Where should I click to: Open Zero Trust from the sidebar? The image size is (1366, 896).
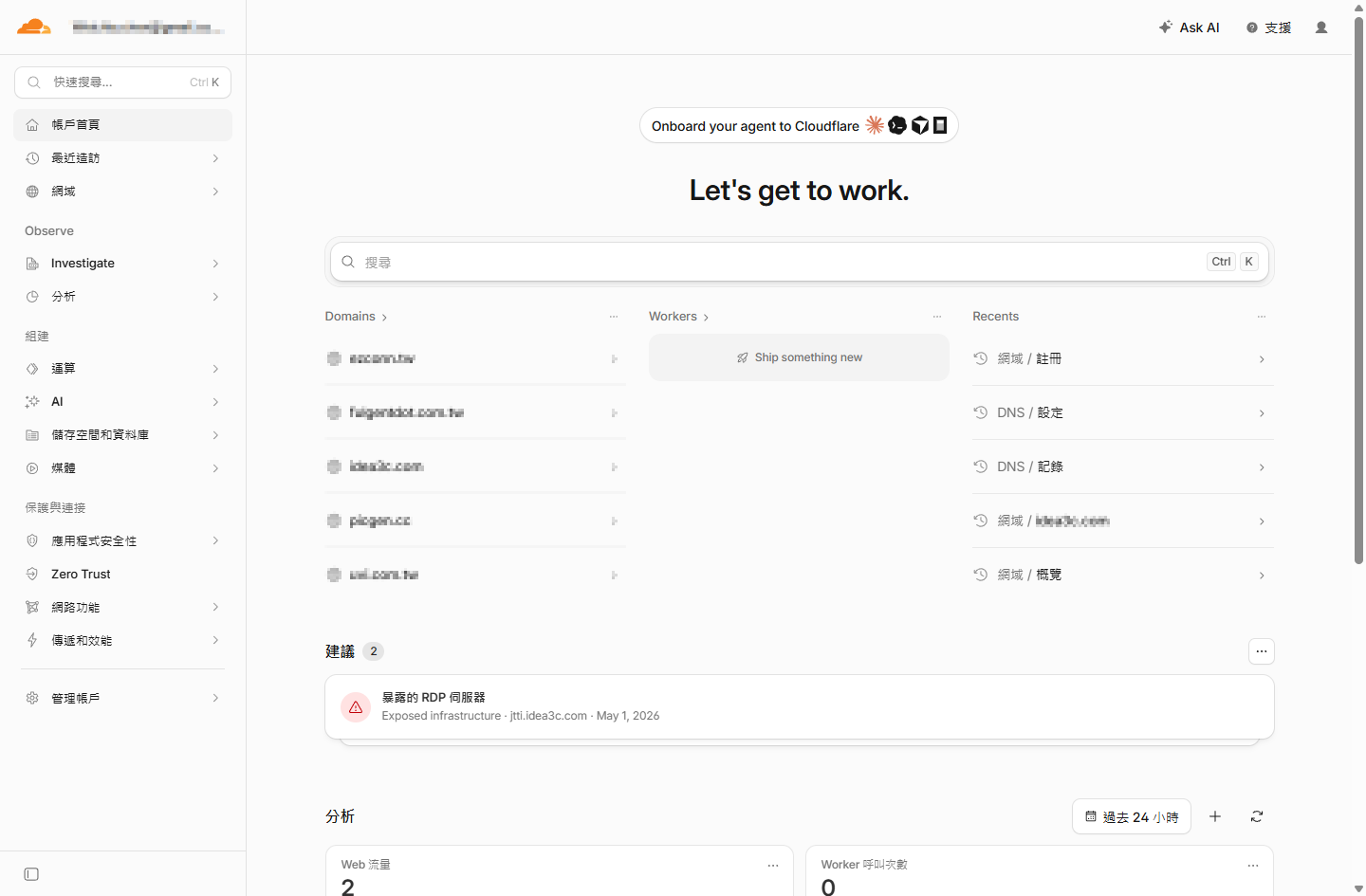pos(123,575)
